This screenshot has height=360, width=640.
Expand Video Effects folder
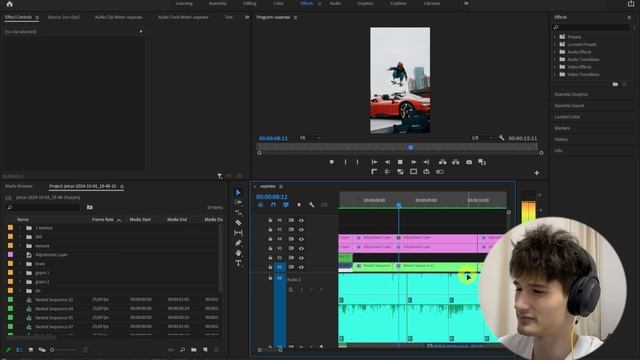(555, 67)
